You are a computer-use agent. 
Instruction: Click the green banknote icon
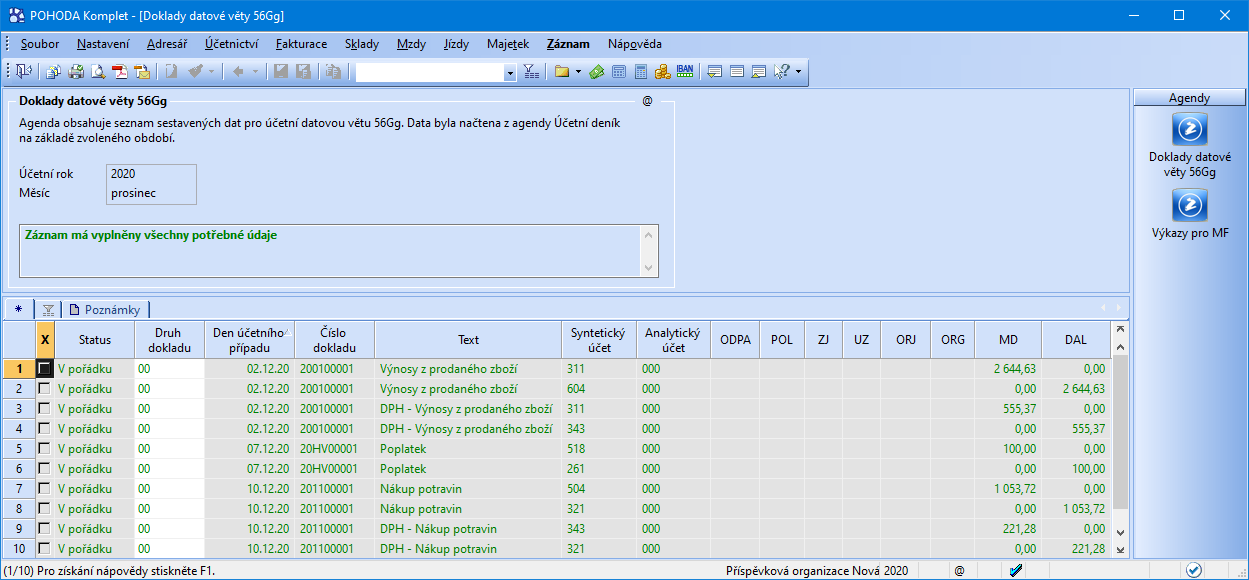[x=597, y=72]
